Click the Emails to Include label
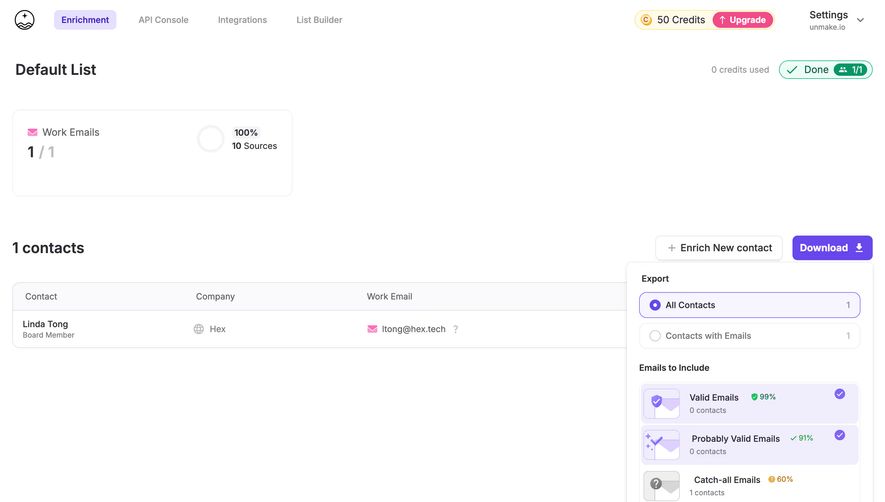 click(x=674, y=368)
